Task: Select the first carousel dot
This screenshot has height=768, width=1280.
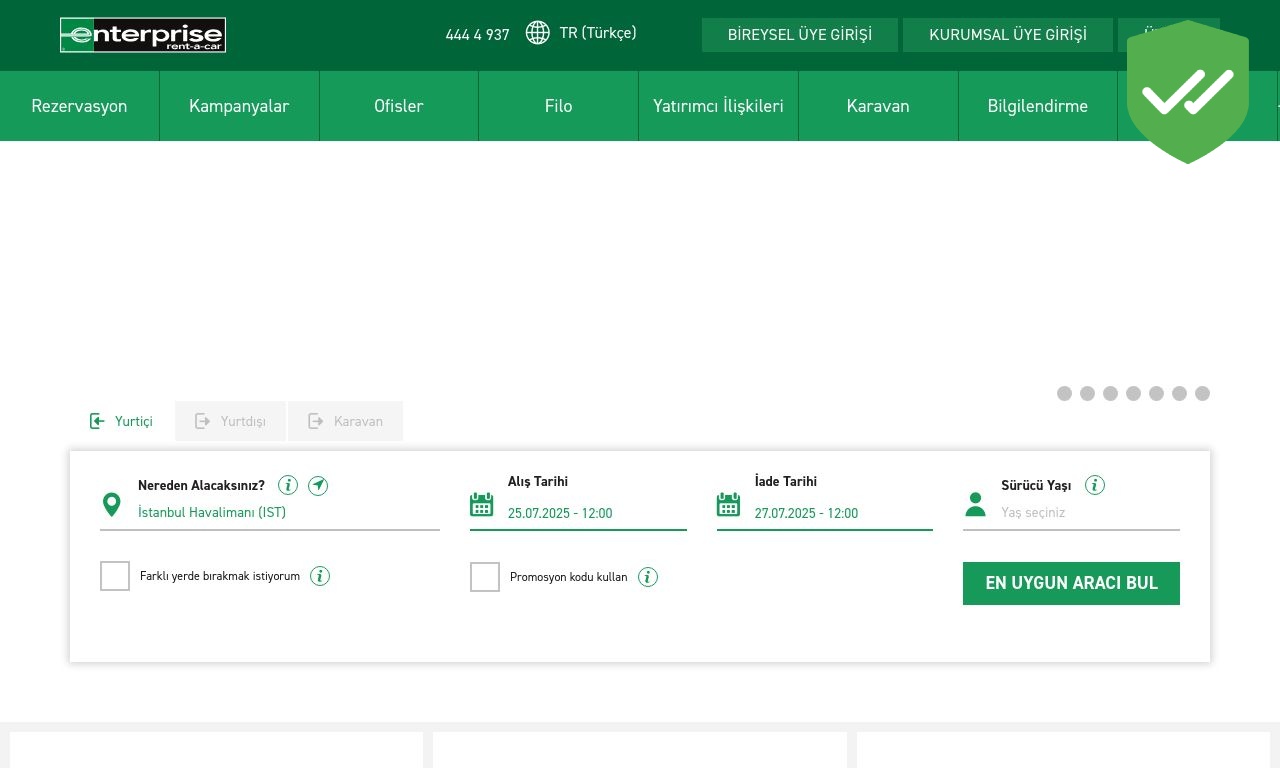Action: click(x=1064, y=393)
